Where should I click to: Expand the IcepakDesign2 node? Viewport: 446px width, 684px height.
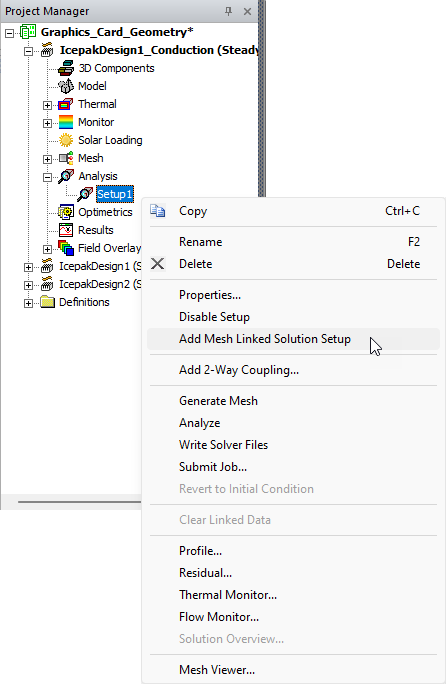(28, 285)
